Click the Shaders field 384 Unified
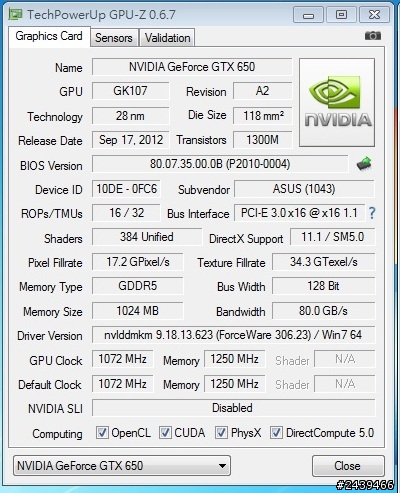The image size is (400, 493). coord(147,237)
